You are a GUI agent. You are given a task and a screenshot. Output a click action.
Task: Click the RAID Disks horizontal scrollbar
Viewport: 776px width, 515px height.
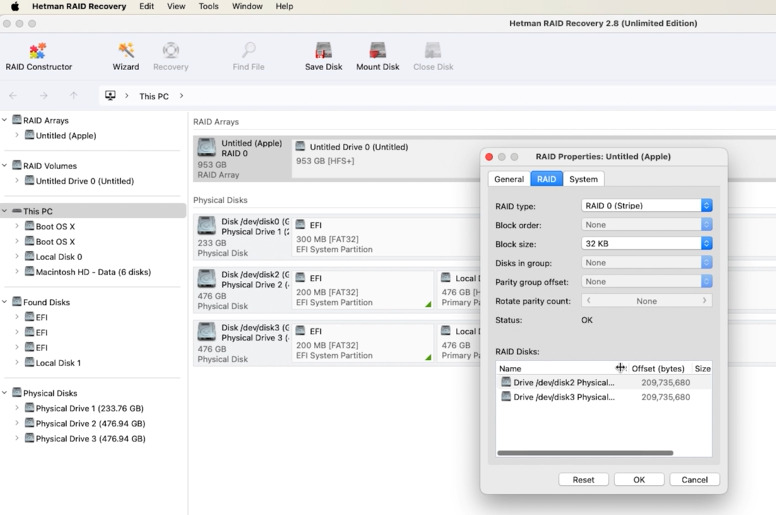pos(585,453)
